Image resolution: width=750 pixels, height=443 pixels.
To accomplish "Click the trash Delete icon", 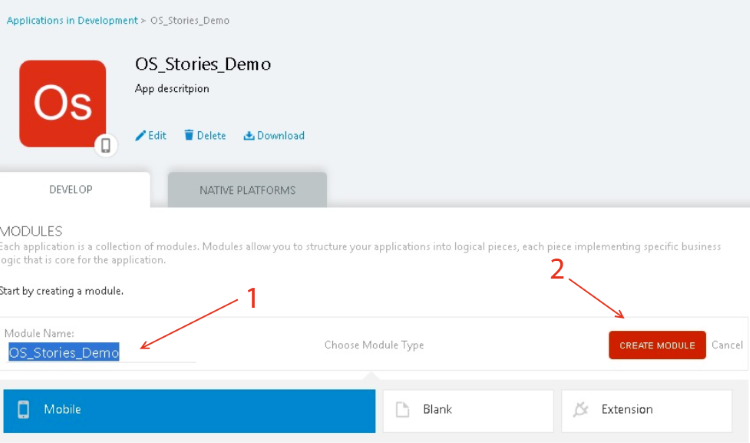I will [x=188, y=136].
